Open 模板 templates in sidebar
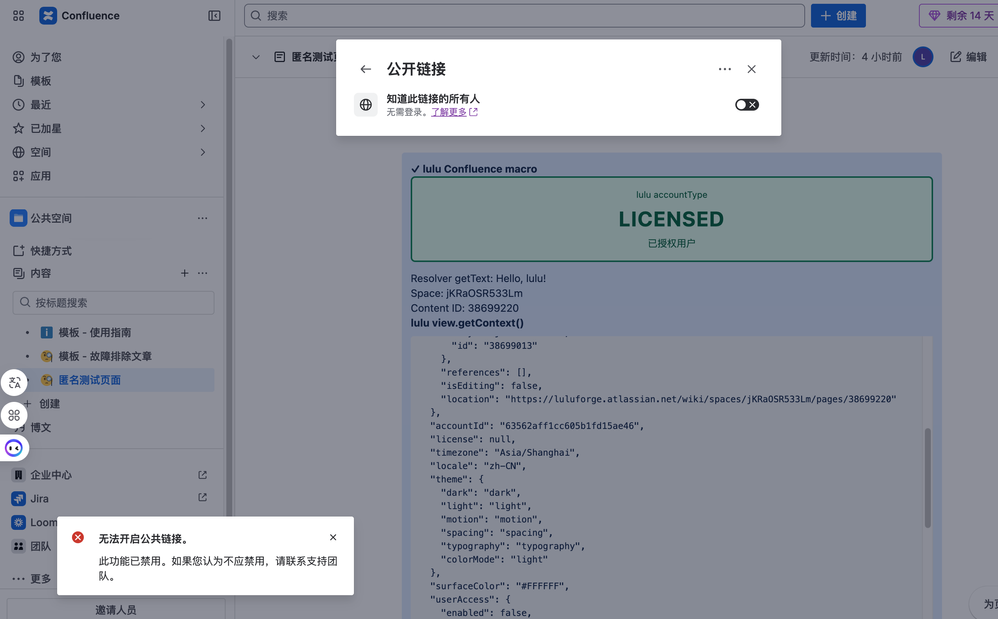 coord(41,81)
